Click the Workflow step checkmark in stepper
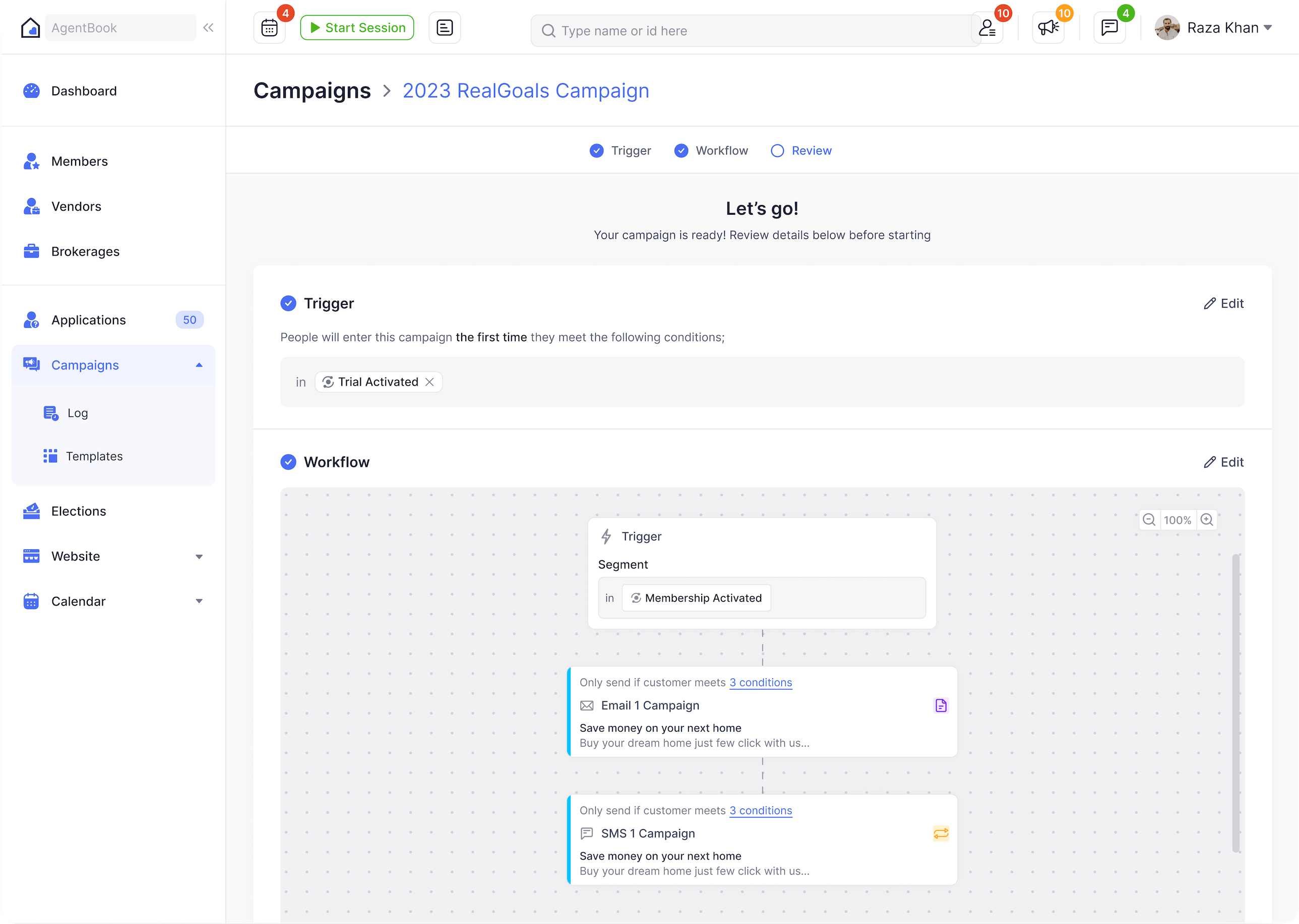This screenshot has width=1299, height=924. pos(681,151)
